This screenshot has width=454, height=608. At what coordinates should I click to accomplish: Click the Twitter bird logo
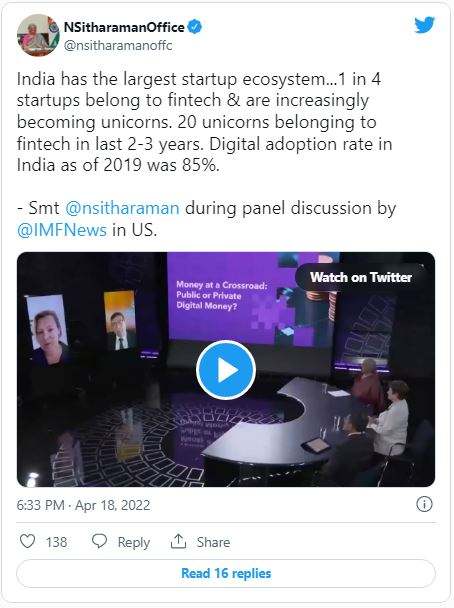425,26
